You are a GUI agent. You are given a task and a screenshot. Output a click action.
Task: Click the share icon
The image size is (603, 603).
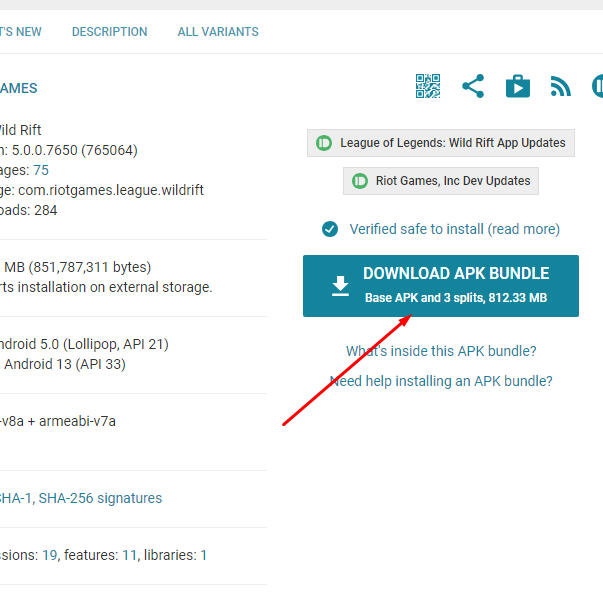tap(473, 87)
